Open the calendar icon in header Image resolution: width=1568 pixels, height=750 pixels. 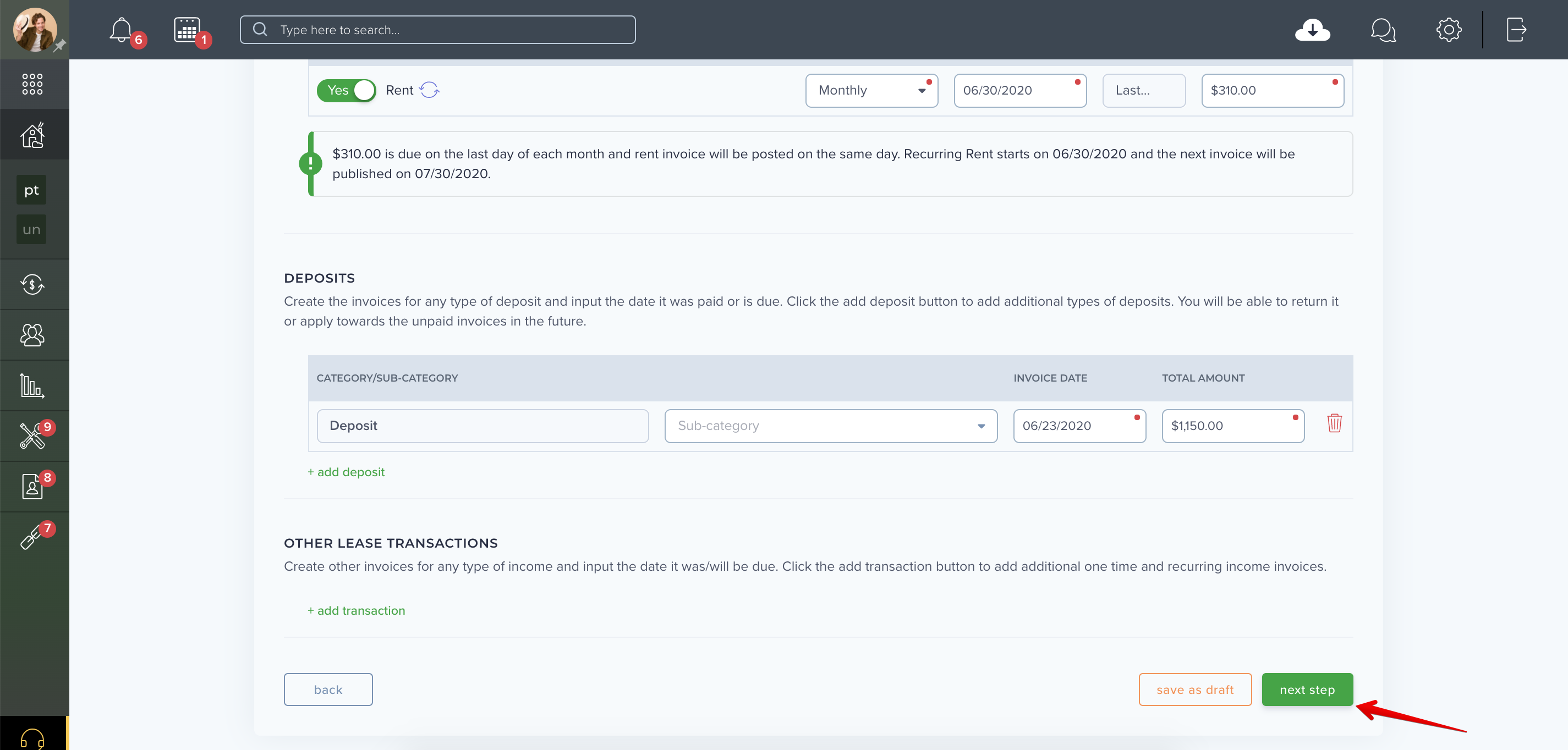[187, 30]
